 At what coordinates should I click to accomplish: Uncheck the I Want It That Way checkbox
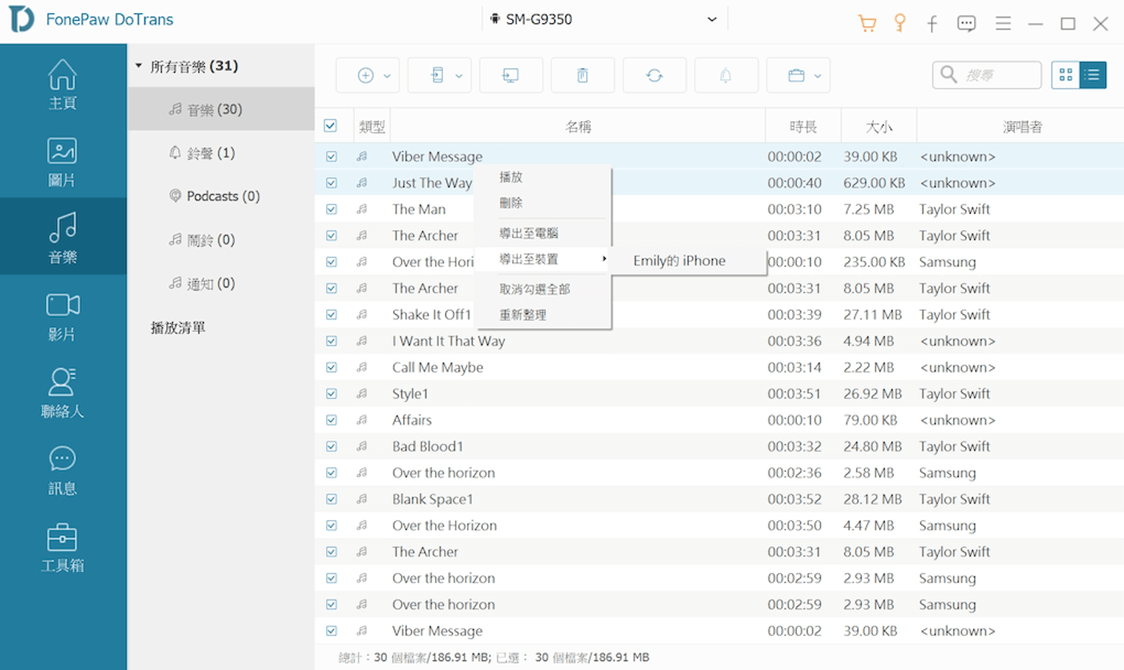coord(331,341)
